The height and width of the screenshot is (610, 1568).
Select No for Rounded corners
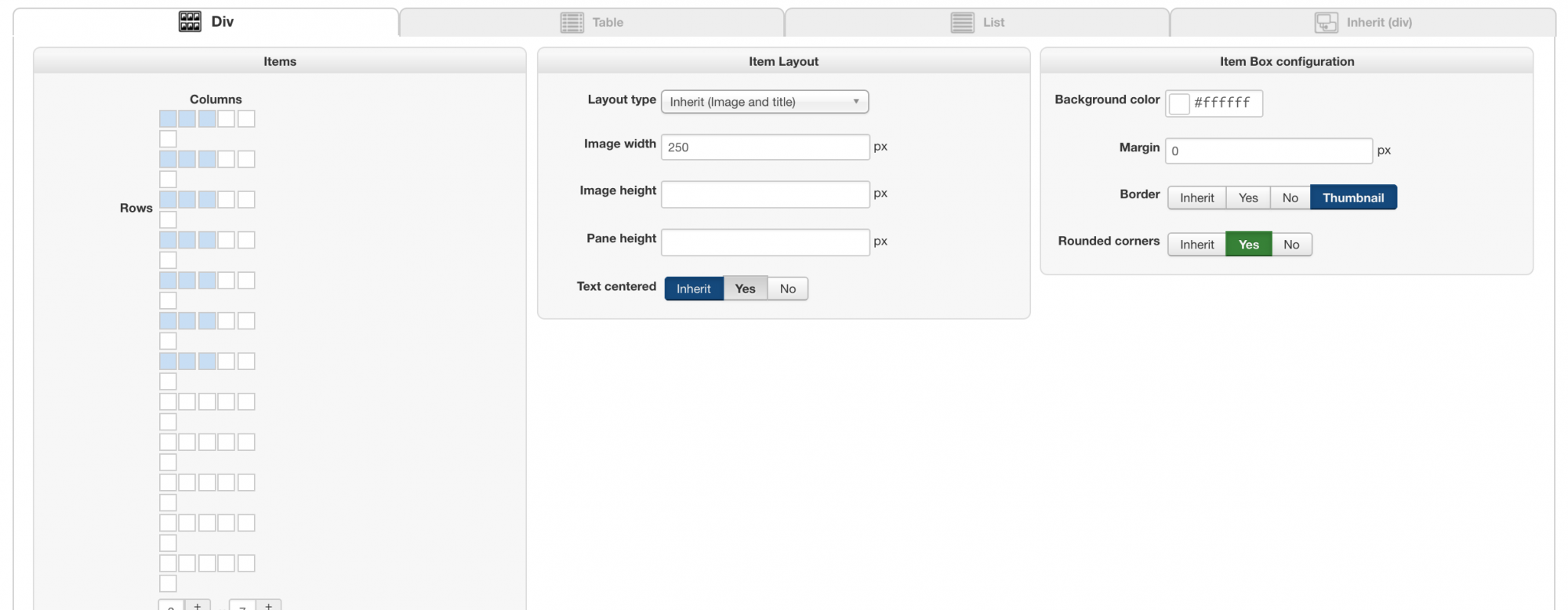click(x=1291, y=245)
